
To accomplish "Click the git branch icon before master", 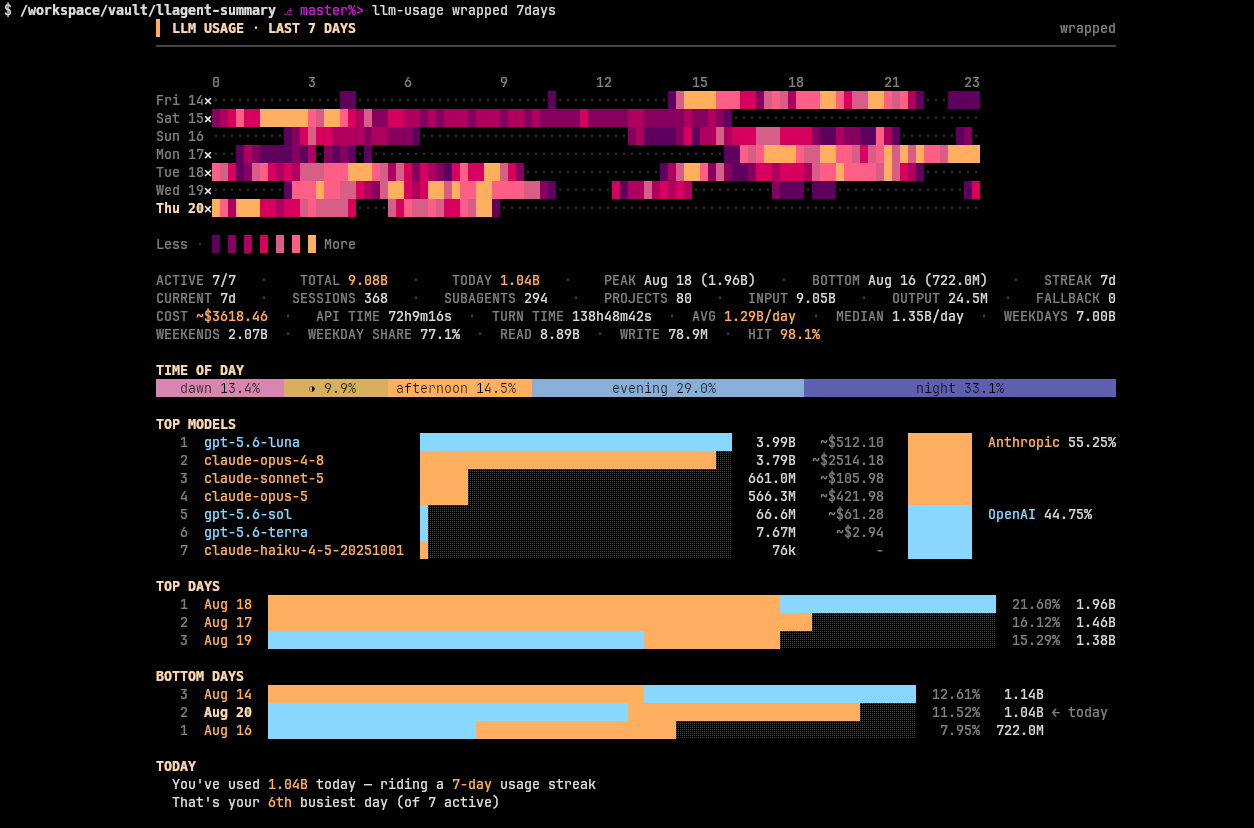I will pos(288,10).
